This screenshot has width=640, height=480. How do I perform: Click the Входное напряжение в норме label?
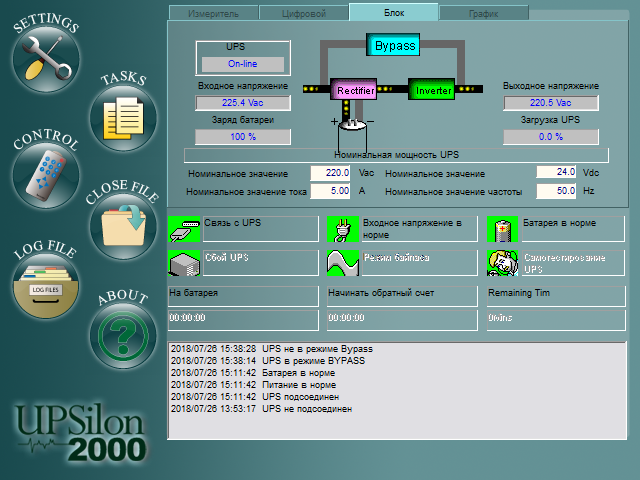420,229
